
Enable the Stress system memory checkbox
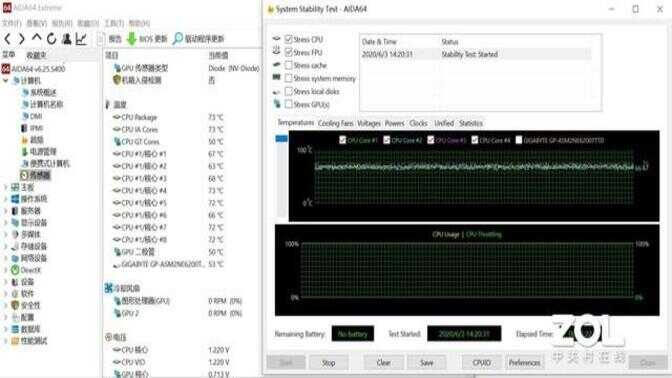(x=288, y=78)
